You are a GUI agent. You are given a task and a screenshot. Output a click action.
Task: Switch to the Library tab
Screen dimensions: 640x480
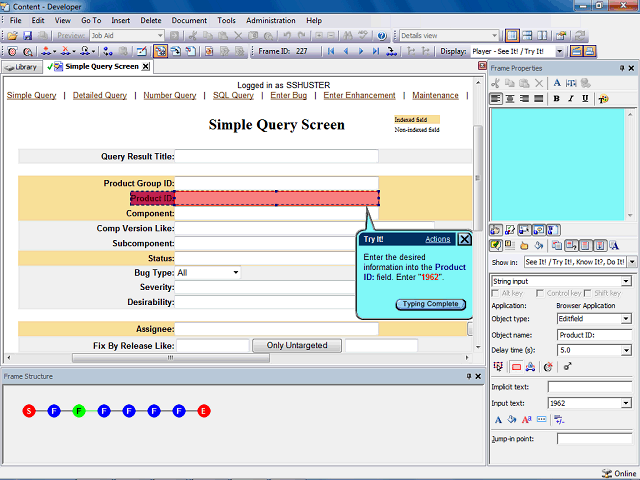tap(22, 67)
